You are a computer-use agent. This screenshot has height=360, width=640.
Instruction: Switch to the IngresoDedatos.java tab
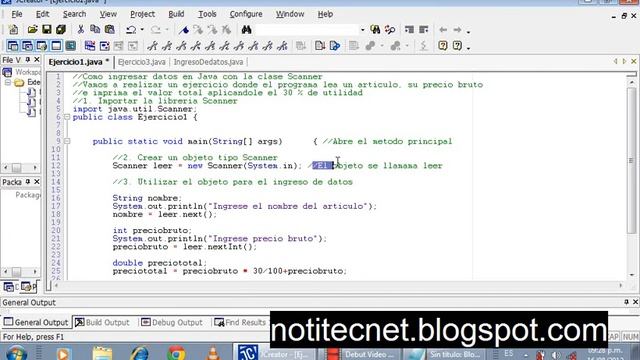(208, 62)
